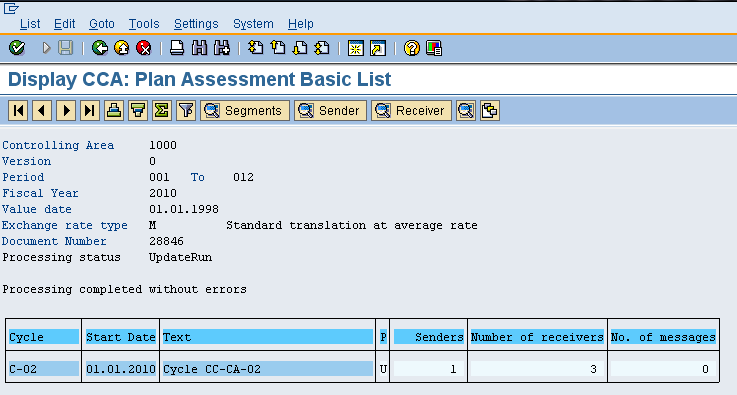The image size is (737, 395).
Task: Jump to Last Page icon
Action: pos(322,48)
